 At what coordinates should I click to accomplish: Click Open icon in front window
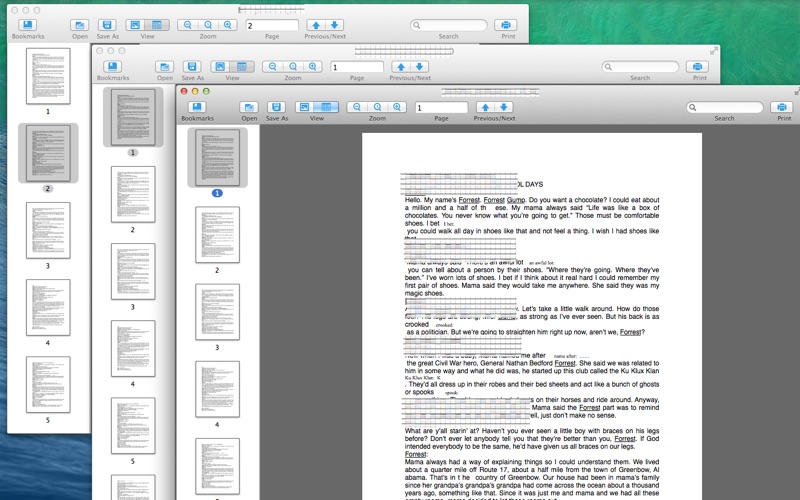point(249,107)
